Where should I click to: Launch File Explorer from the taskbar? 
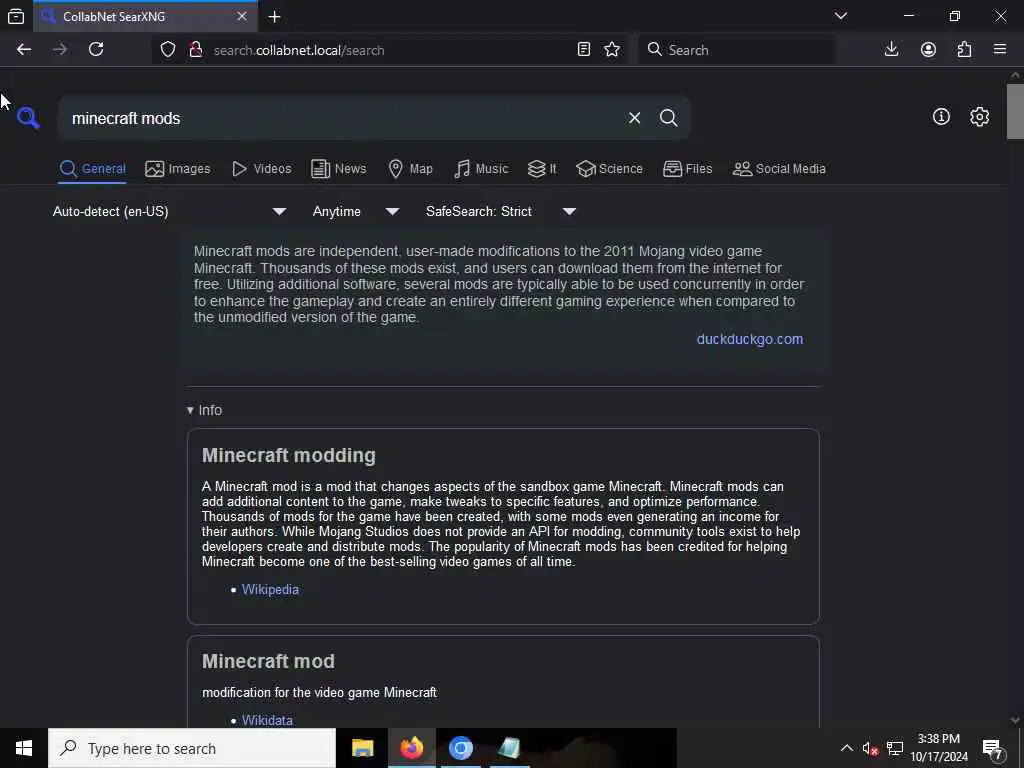[x=362, y=748]
